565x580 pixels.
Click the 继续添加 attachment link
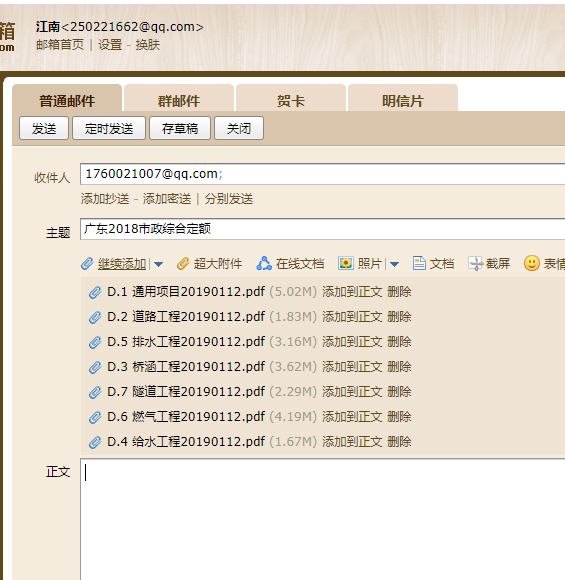pyautogui.click(x=122, y=264)
